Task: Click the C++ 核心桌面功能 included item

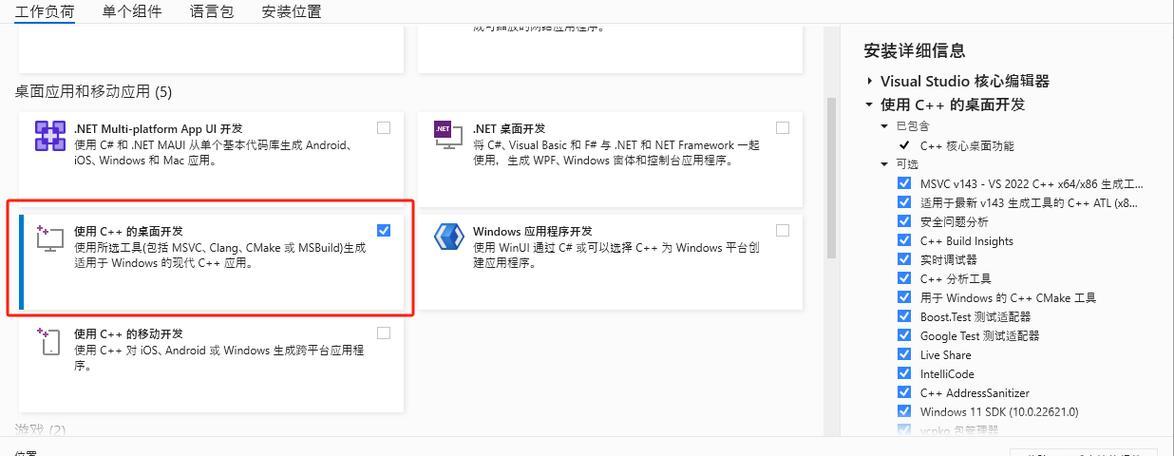Action: (967, 145)
